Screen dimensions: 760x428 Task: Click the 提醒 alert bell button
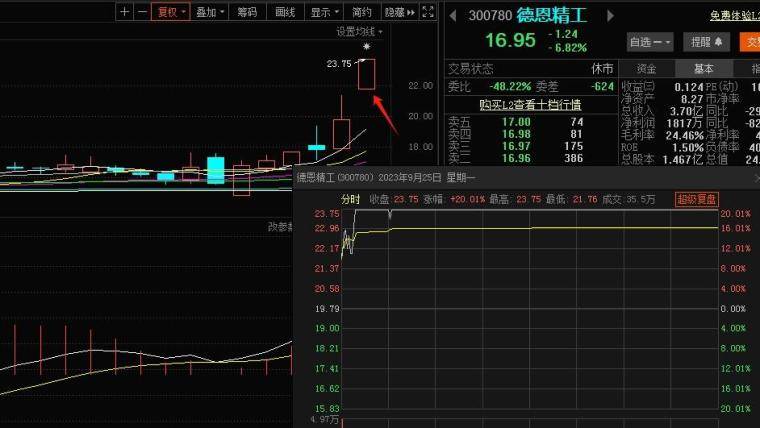click(706, 42)
